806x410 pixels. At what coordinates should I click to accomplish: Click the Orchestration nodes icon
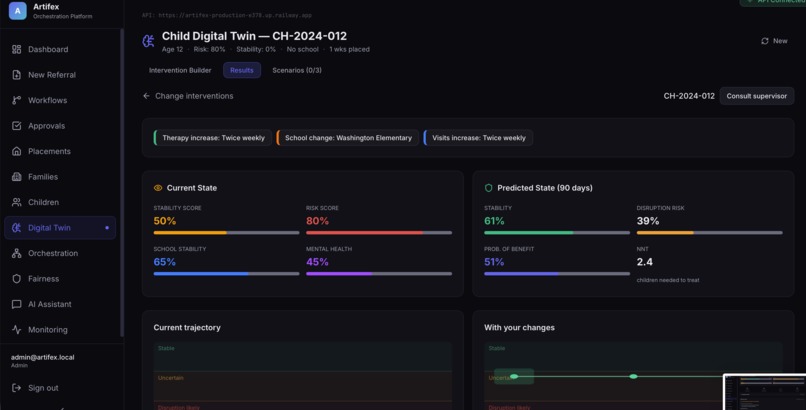pos(16,253)
